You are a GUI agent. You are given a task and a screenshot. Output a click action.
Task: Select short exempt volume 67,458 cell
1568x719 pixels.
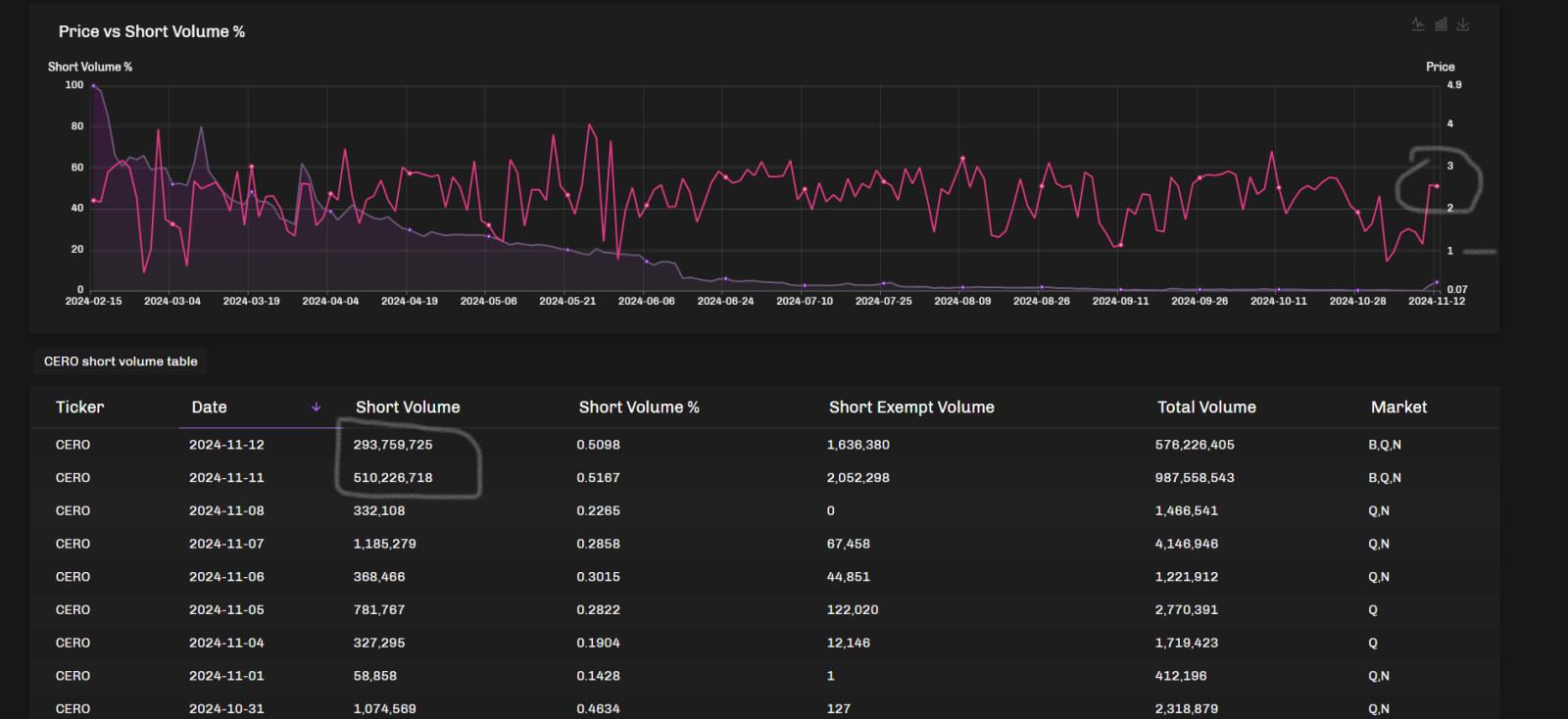[x=849, y=544]
